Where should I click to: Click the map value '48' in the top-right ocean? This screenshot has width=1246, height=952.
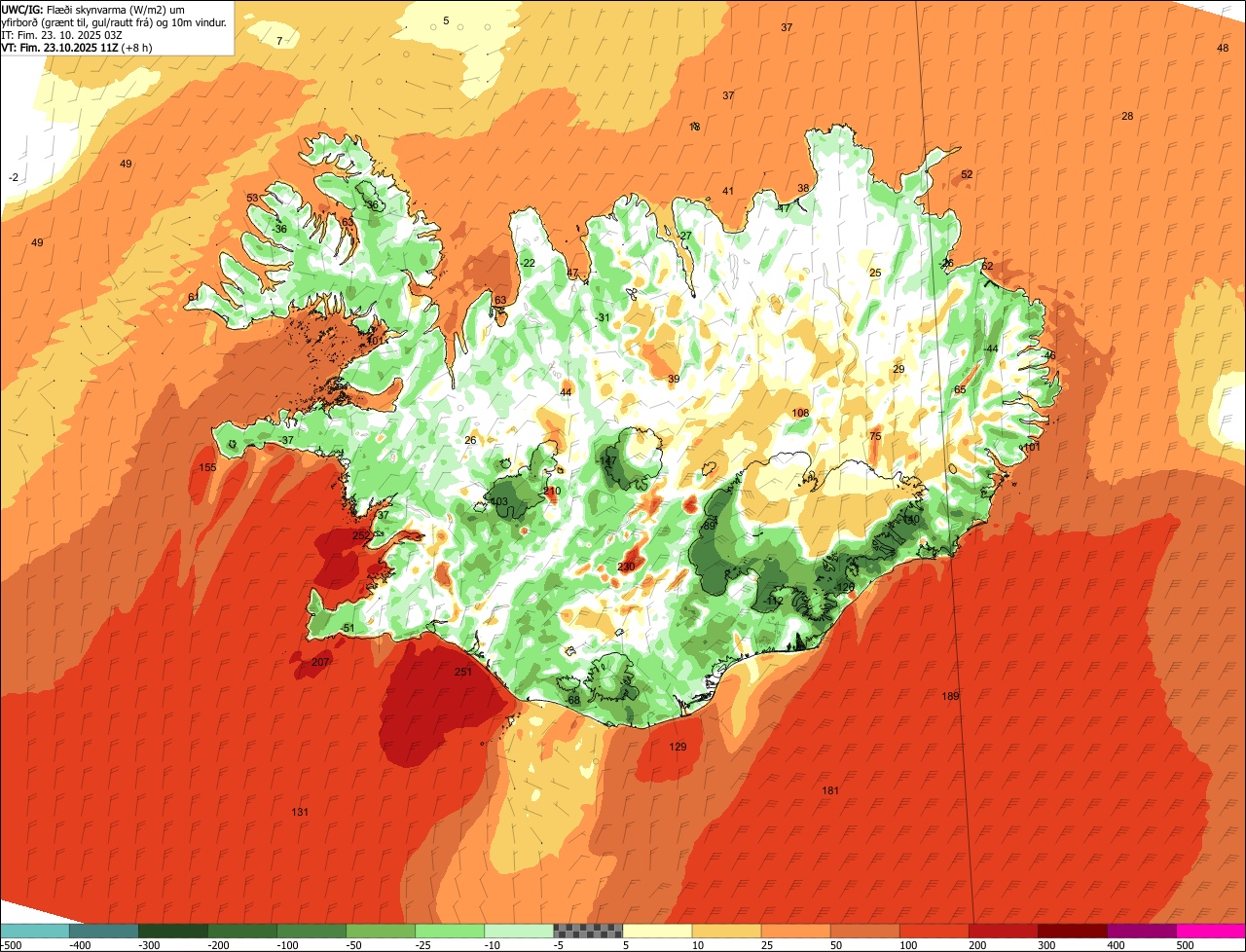[x=1223, y=48]
